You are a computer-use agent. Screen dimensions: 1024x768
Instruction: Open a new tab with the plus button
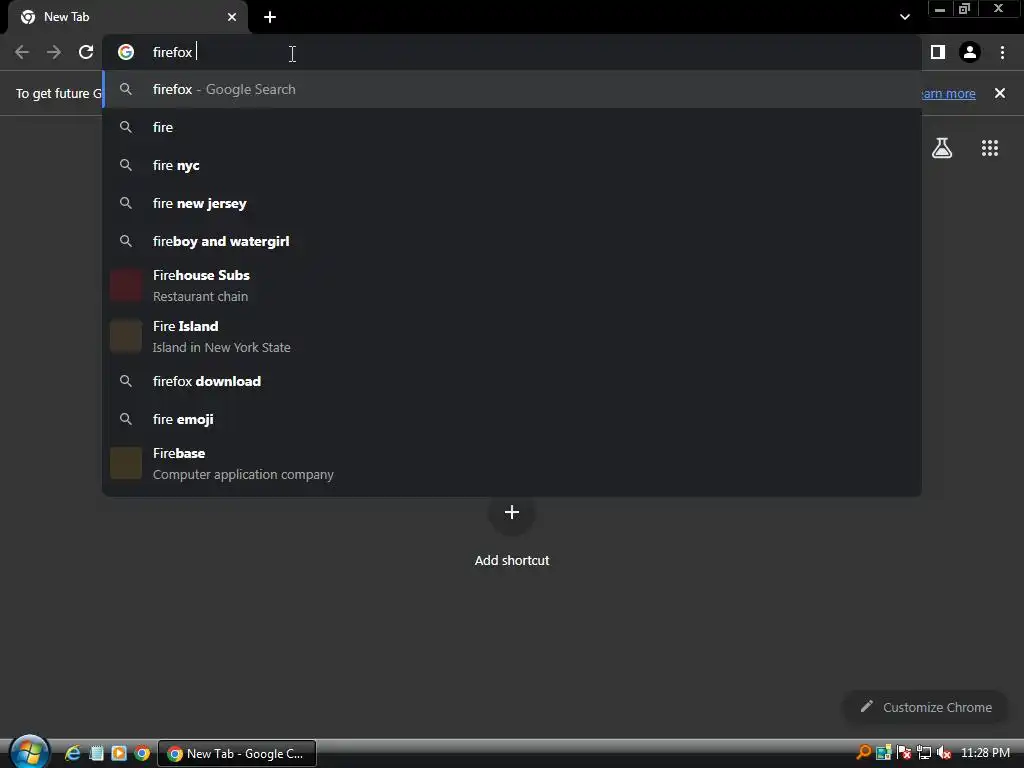tap(270, 17)
